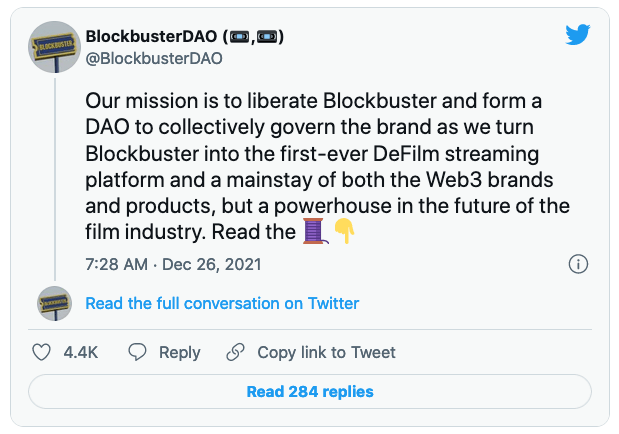Open BlockbusterDAO's large profile avatar
Viewport: 619px width, 434px height.
coord(54,47)
